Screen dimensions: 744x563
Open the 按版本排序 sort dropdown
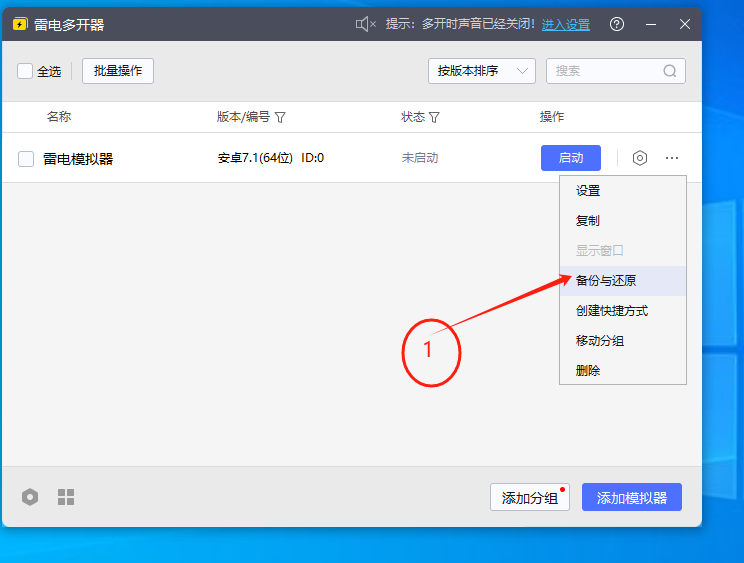(x=482, y=71)
